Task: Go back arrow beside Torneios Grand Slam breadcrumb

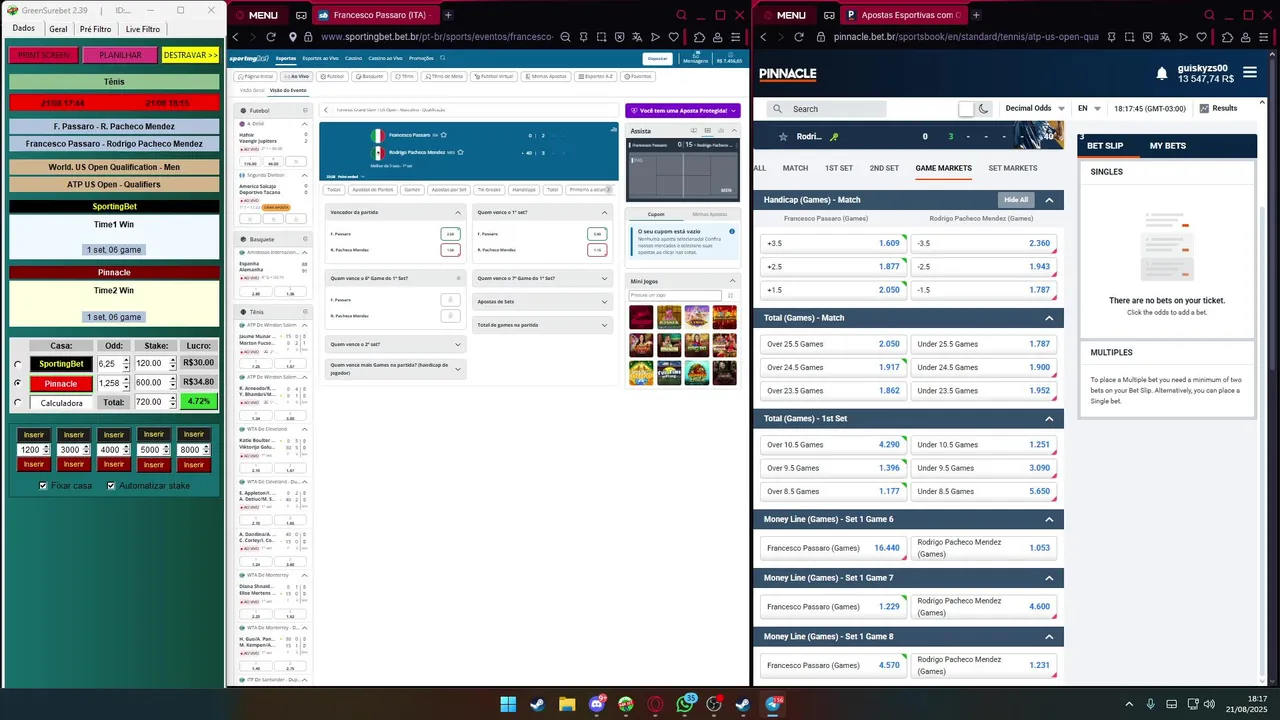Action: [x=326, y=110]
